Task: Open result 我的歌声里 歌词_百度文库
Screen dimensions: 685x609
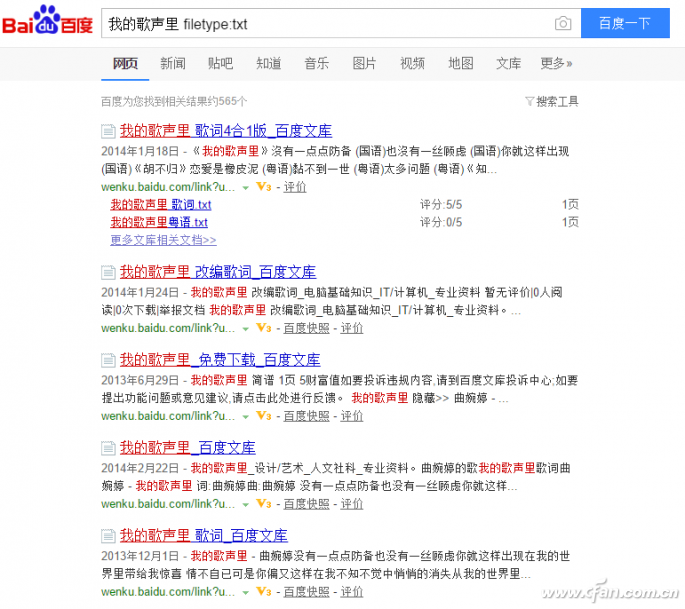Action: pos(204,536)
